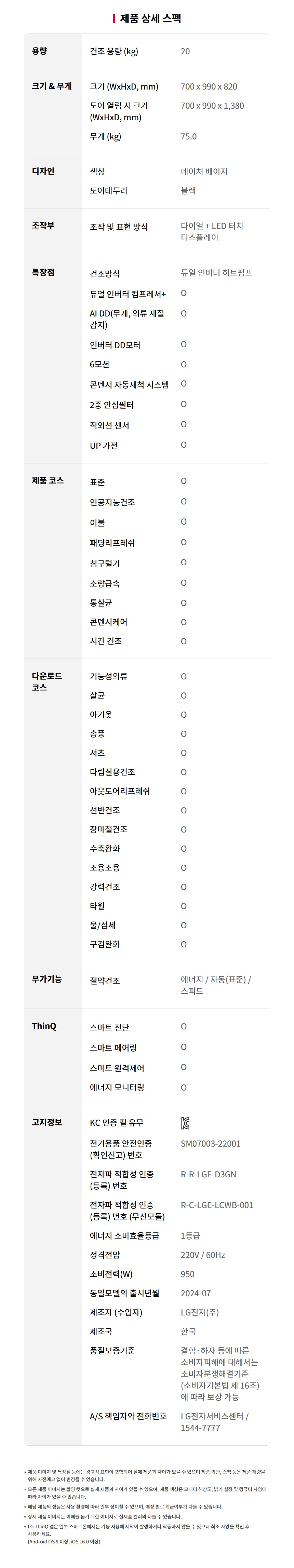
Task: Click the safety certification number SM07003-22001
Action: 211,1144
